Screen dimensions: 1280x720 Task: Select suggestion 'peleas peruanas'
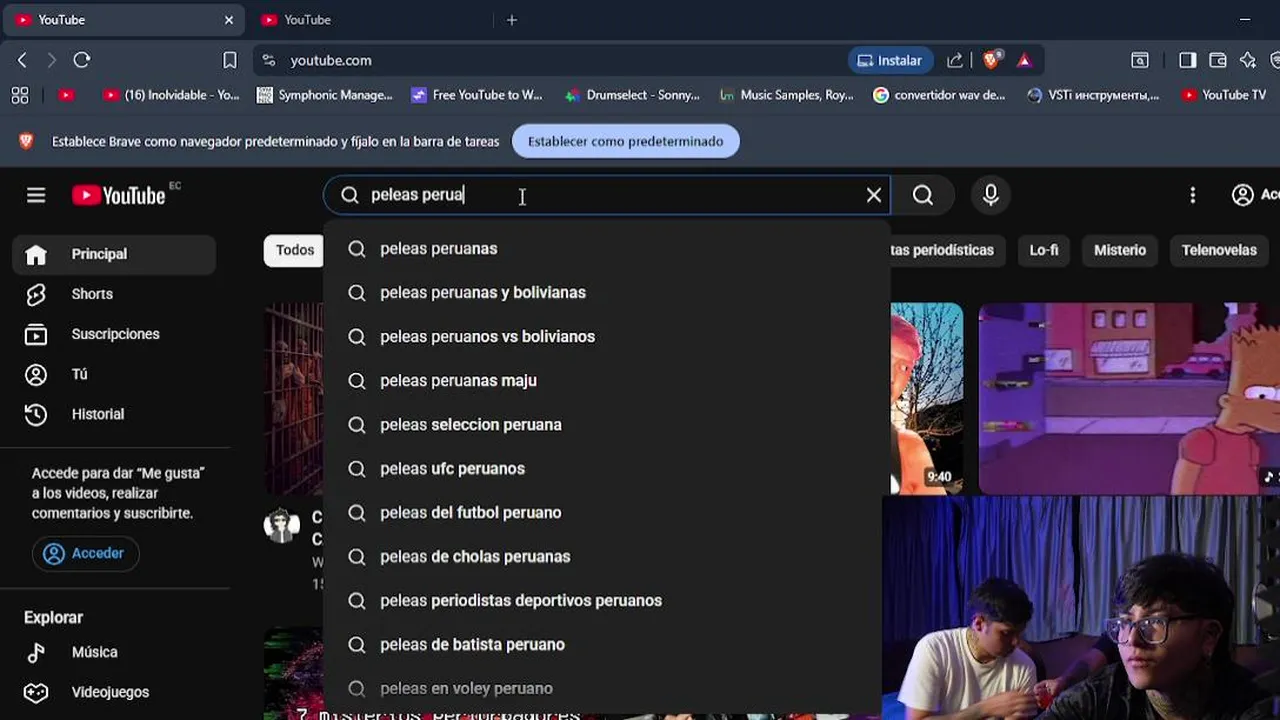[606, 249]
